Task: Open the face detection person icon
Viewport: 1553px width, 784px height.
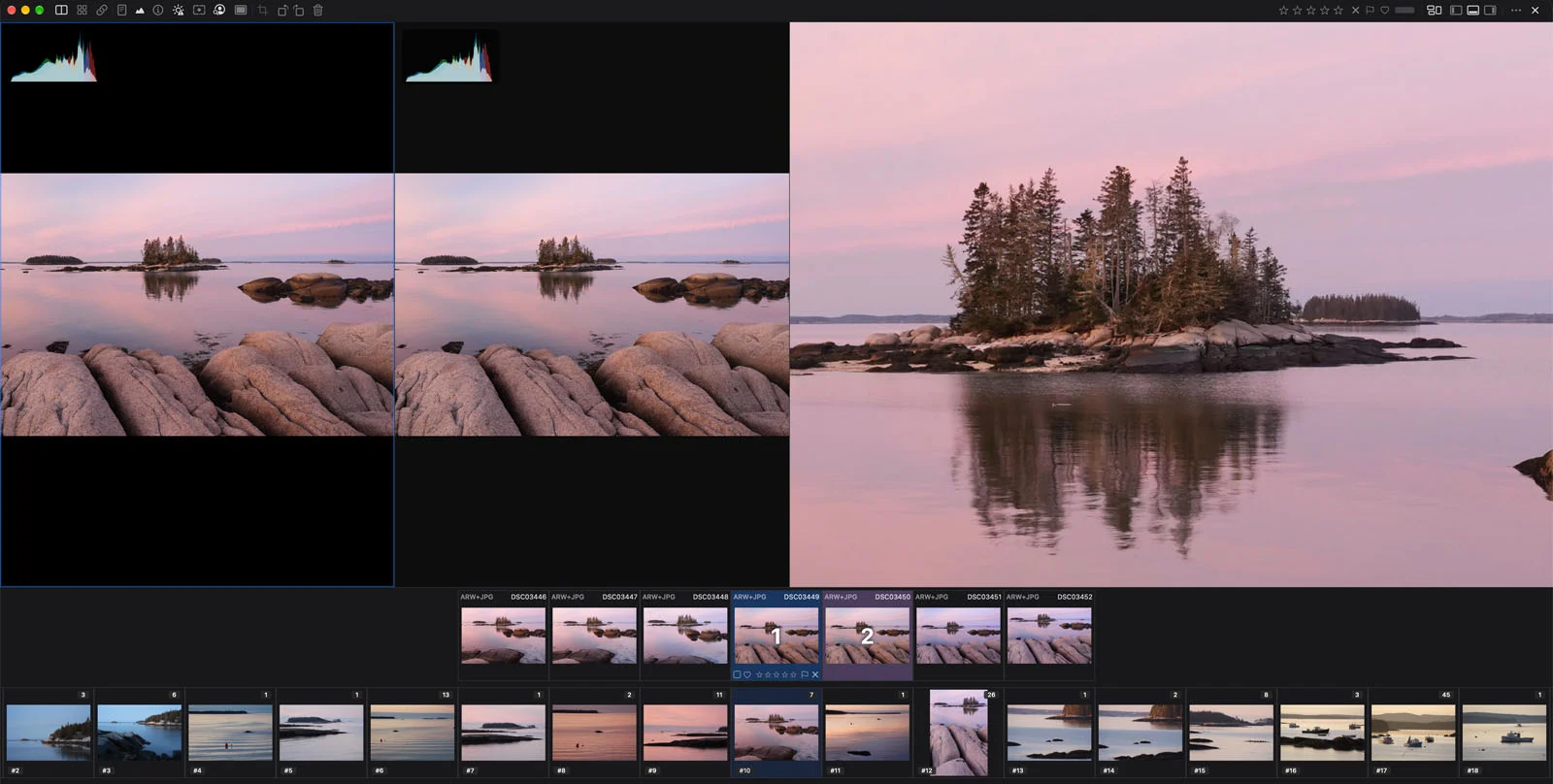Action: pos(219,10)
